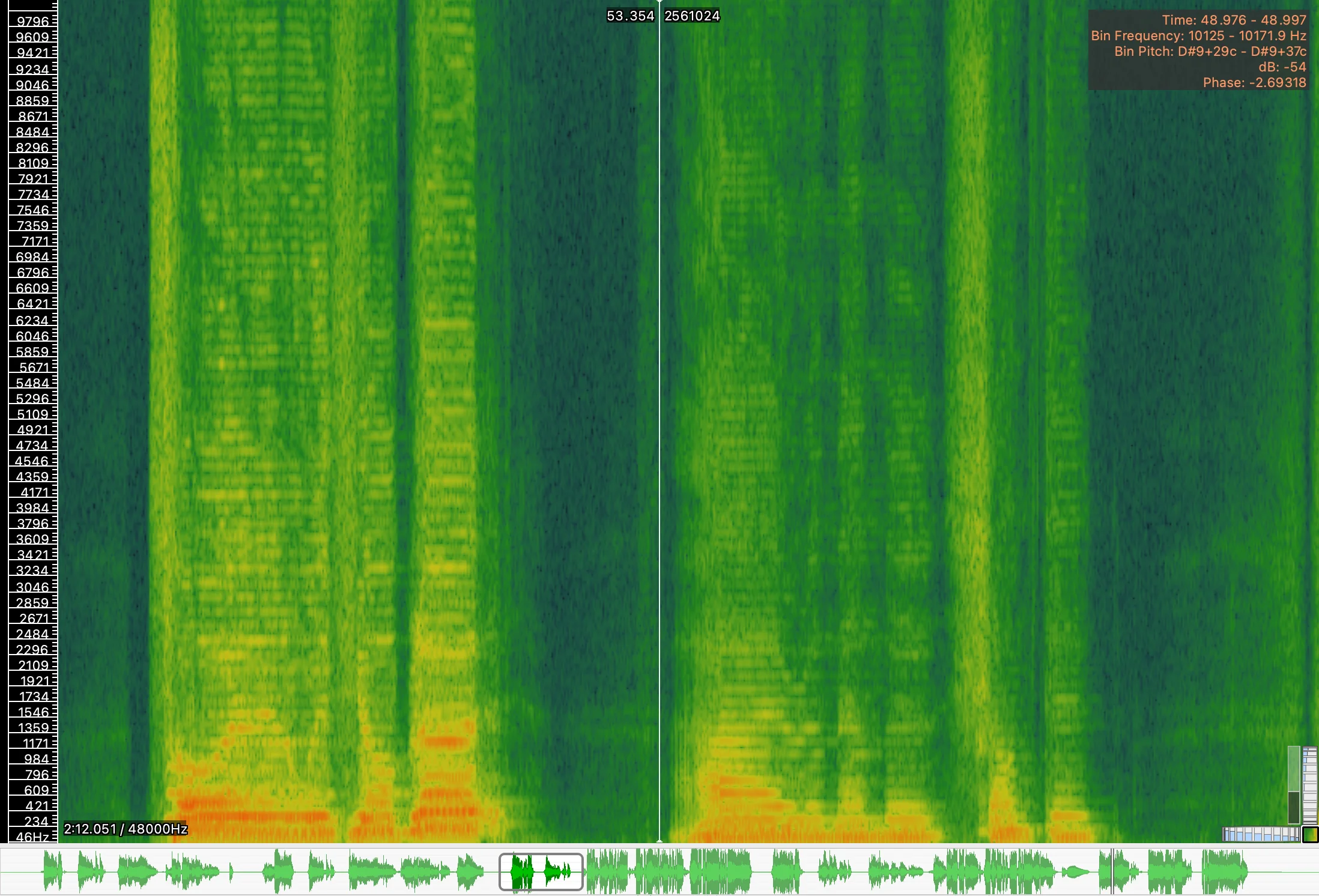Image resolution: width=1319 pixels, height=896 pixels.
Task: Click the 1171 Hz frequency scale mark
Action: tap(35, 743)
